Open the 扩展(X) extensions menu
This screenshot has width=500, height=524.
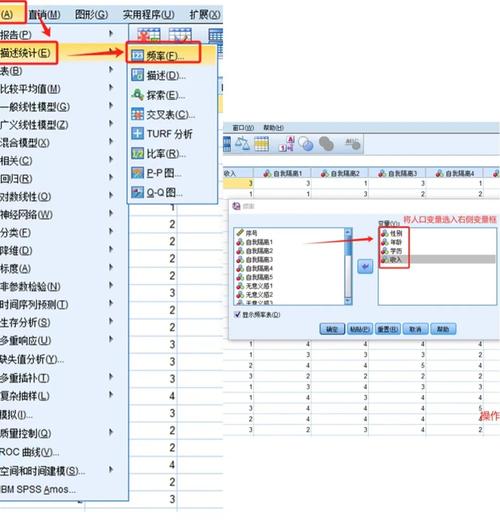coord(205,14)
